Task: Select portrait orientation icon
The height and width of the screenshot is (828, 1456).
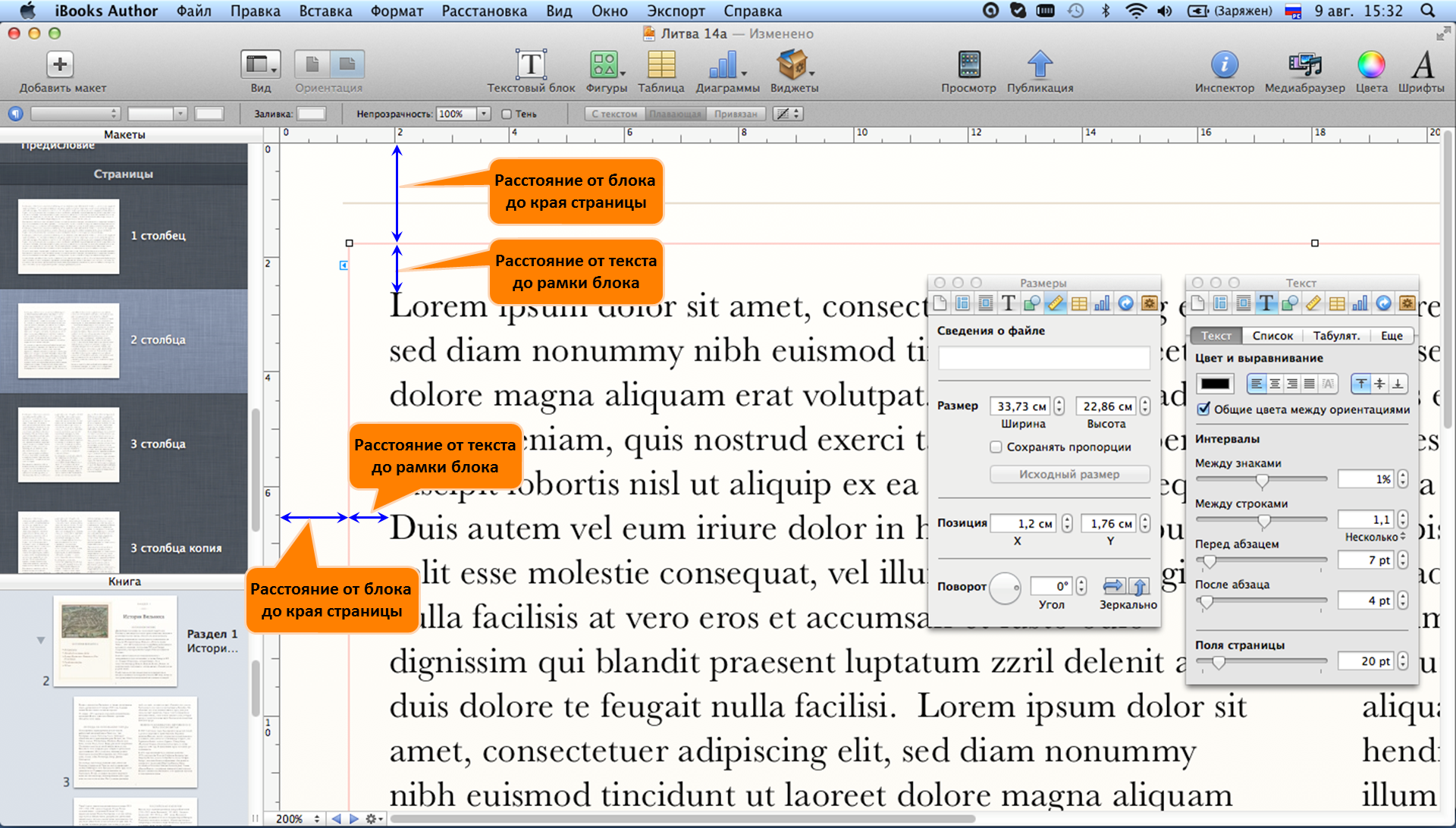Action: (312, 64)
